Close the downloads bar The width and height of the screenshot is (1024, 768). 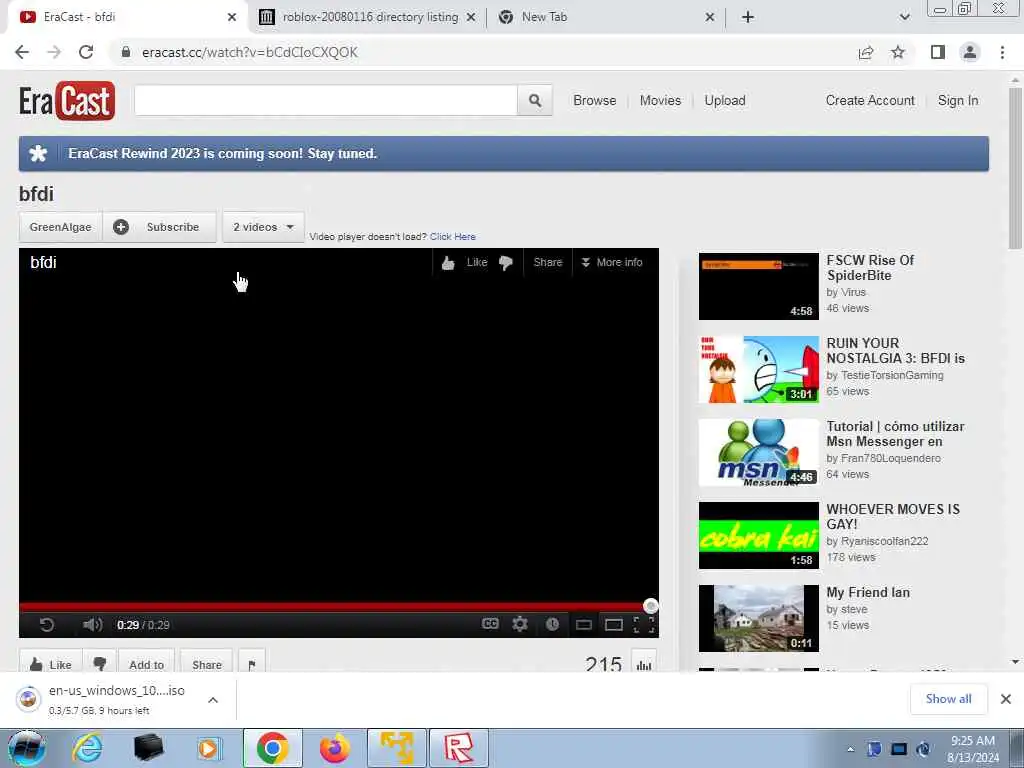pyautogui.click(x=1006, y=699)
